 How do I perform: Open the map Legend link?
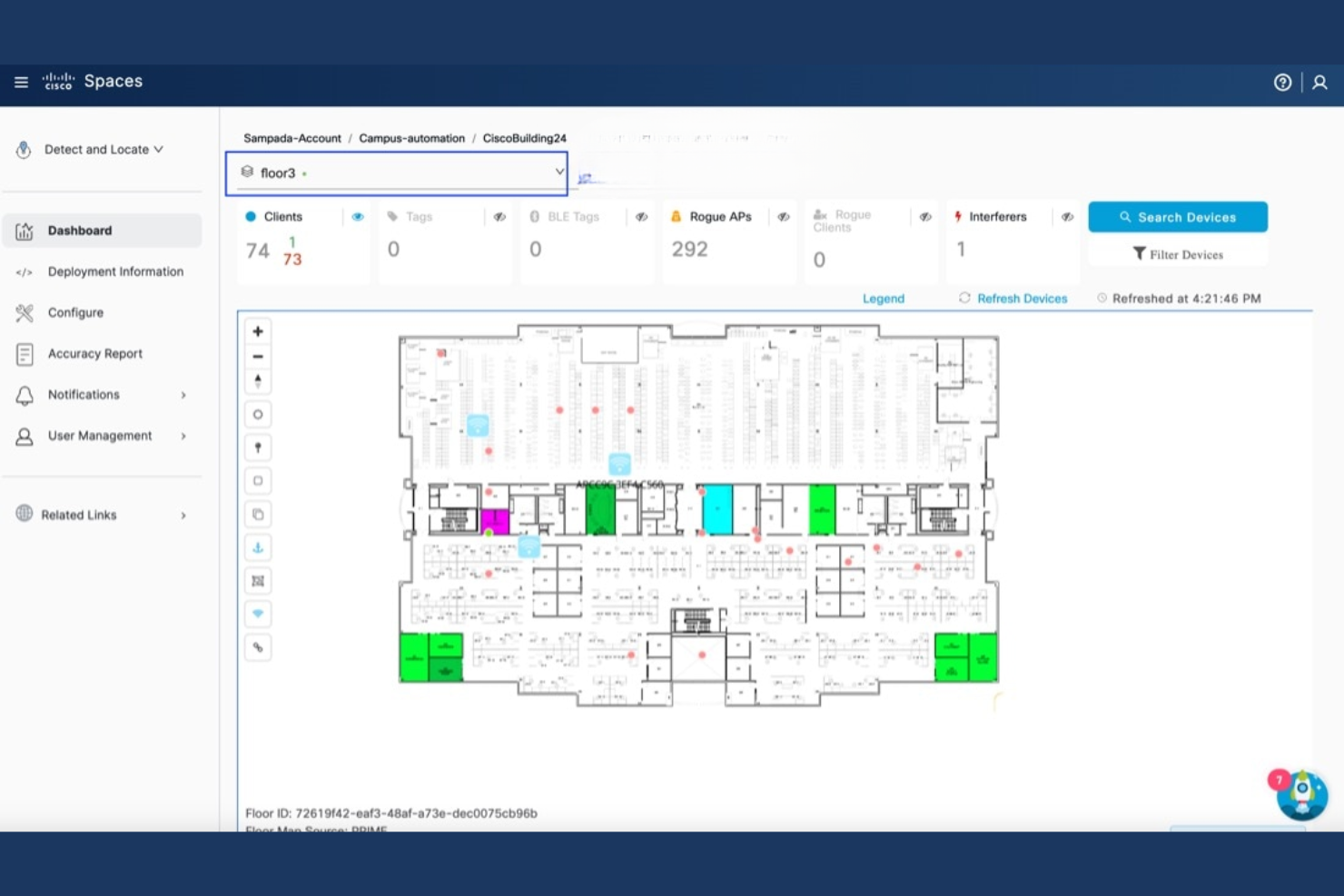884,299
